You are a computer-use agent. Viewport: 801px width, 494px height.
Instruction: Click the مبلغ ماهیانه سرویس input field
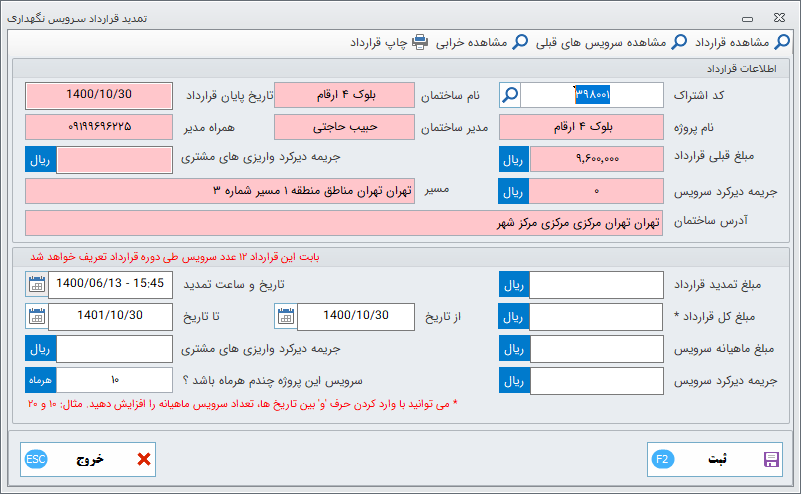[x=596, y=349]
